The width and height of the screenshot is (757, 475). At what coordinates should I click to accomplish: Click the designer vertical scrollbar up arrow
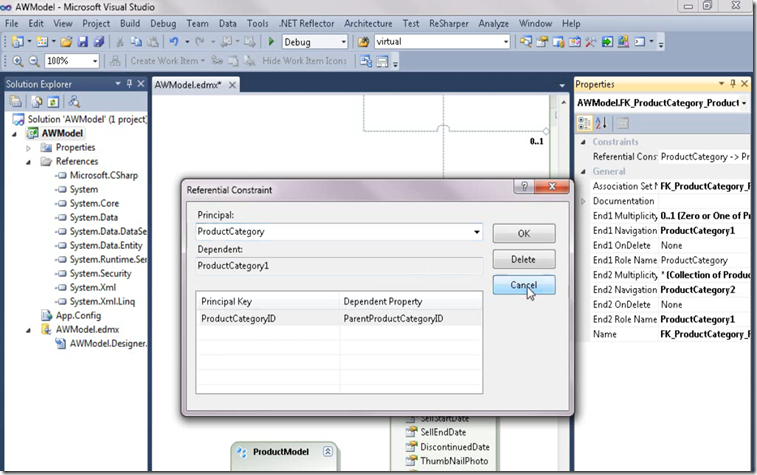click(563, 102)
